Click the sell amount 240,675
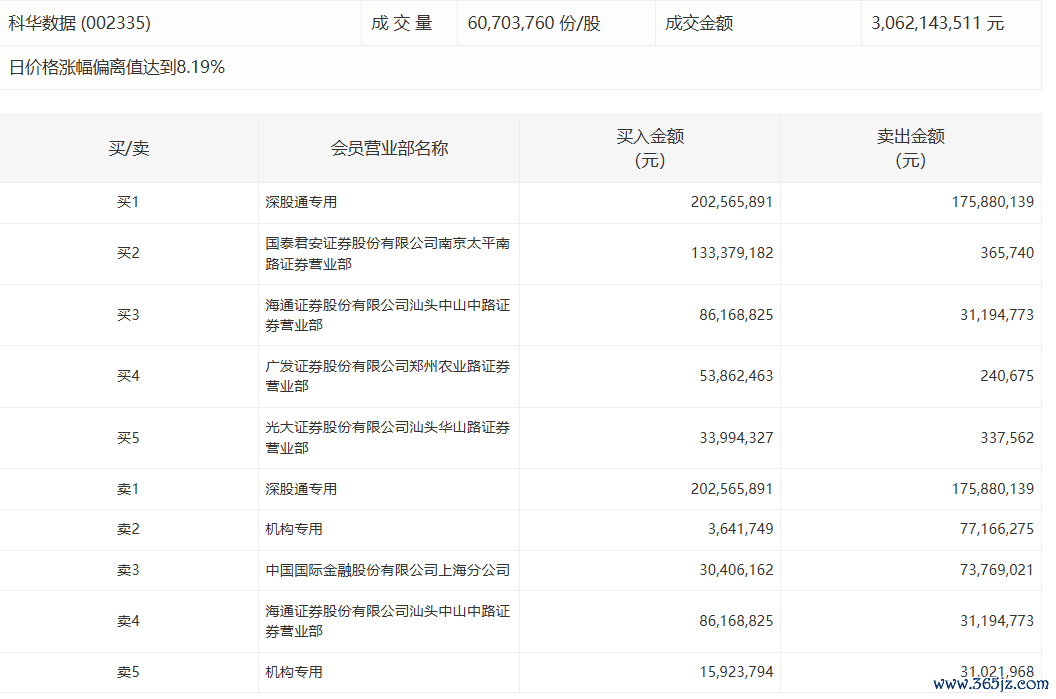Image resolution: width=1056 pixels, height=699 pixels. 1007,376
